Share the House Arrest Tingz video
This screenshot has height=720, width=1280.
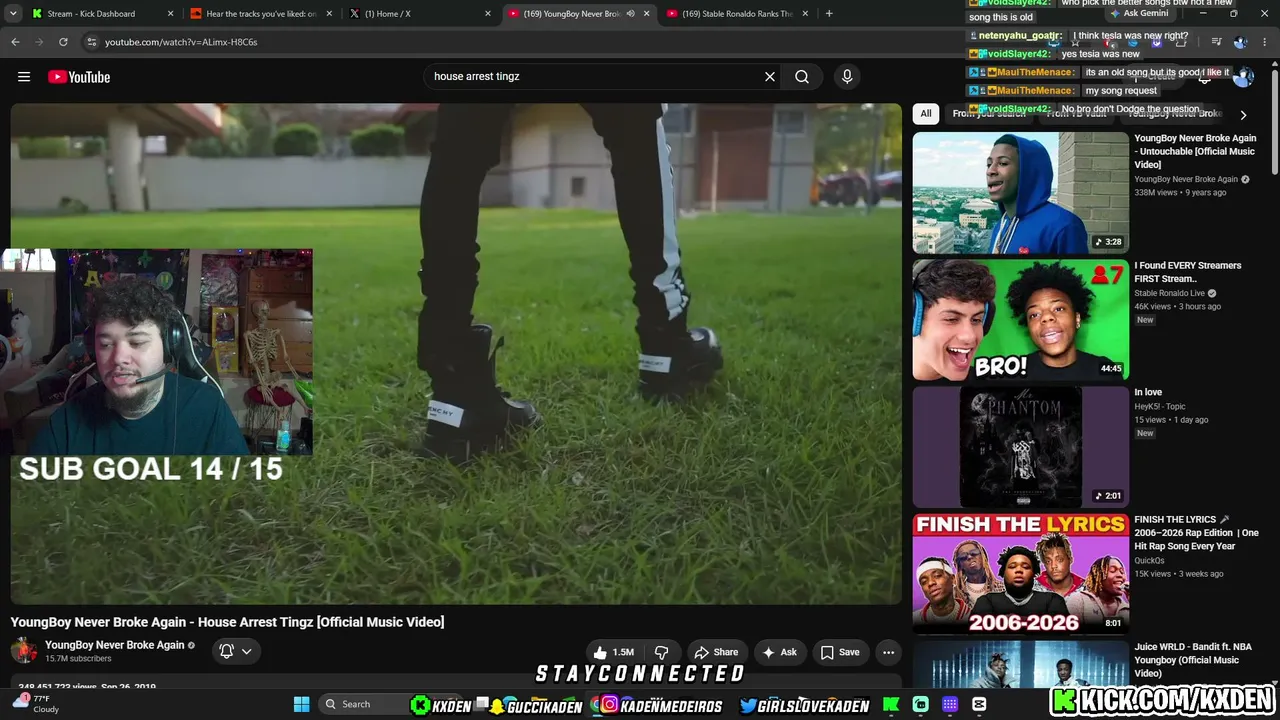coord(716,652)
